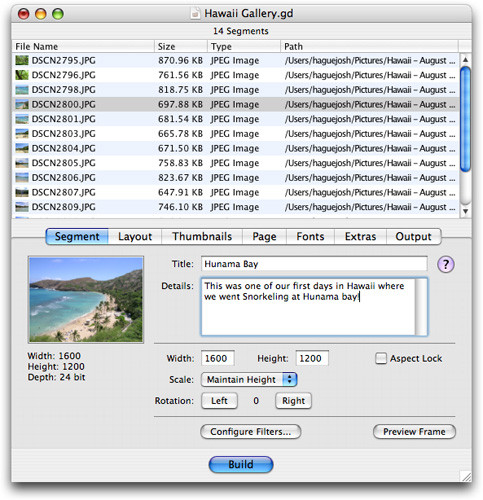Click the Details text area scrollbar
Screen dimensions: 483x500
pos(421,307)
